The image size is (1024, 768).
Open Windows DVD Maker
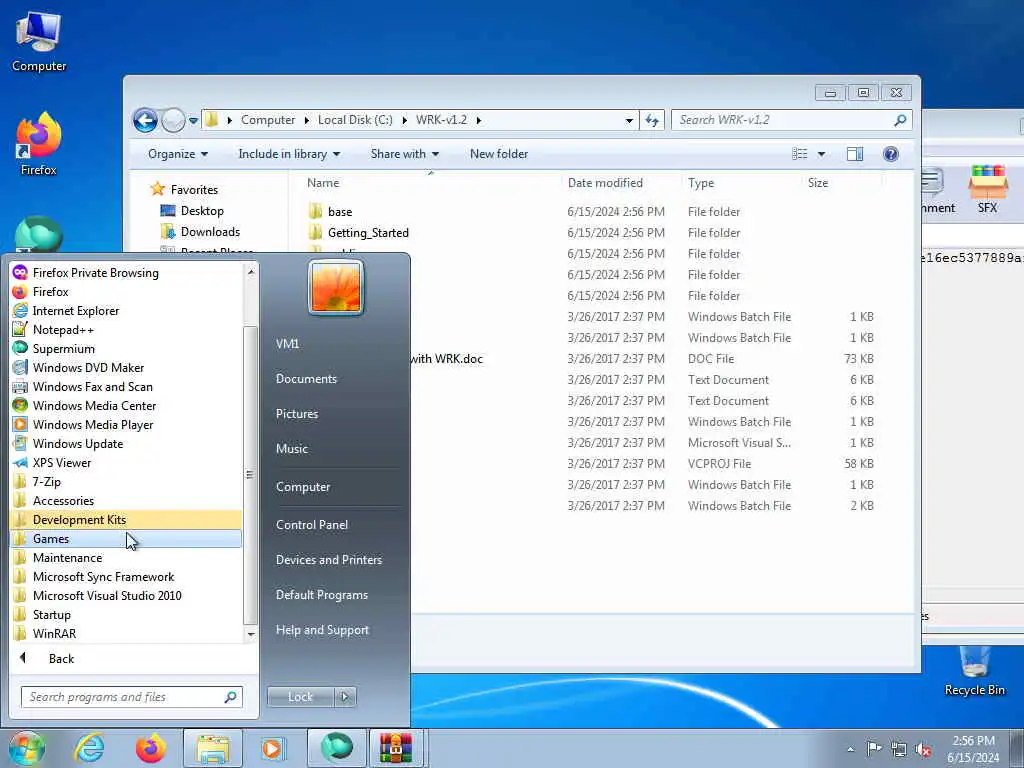click(x=88, y=368)
